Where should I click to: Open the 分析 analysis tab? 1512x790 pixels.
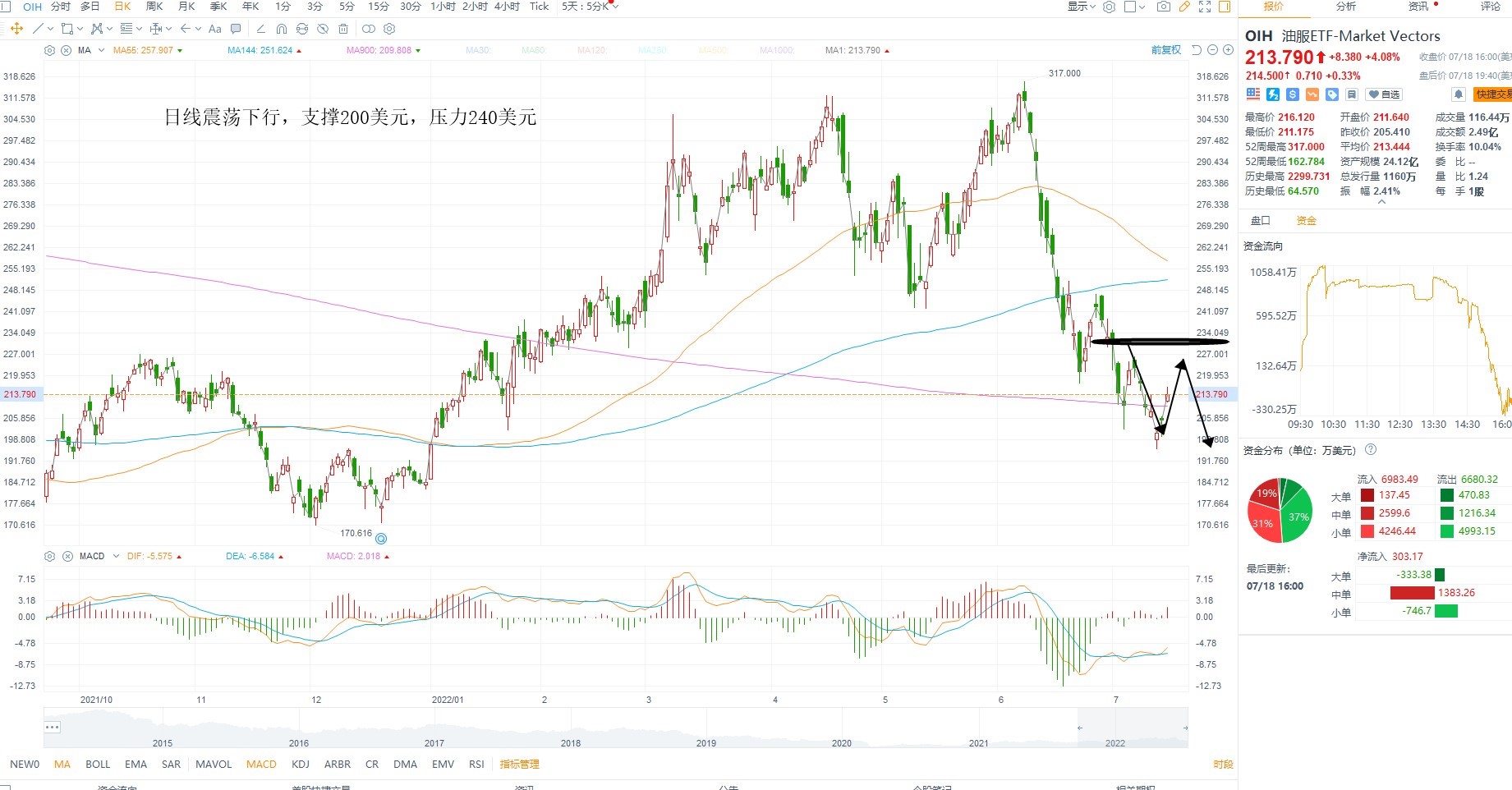pos(1346,7)
